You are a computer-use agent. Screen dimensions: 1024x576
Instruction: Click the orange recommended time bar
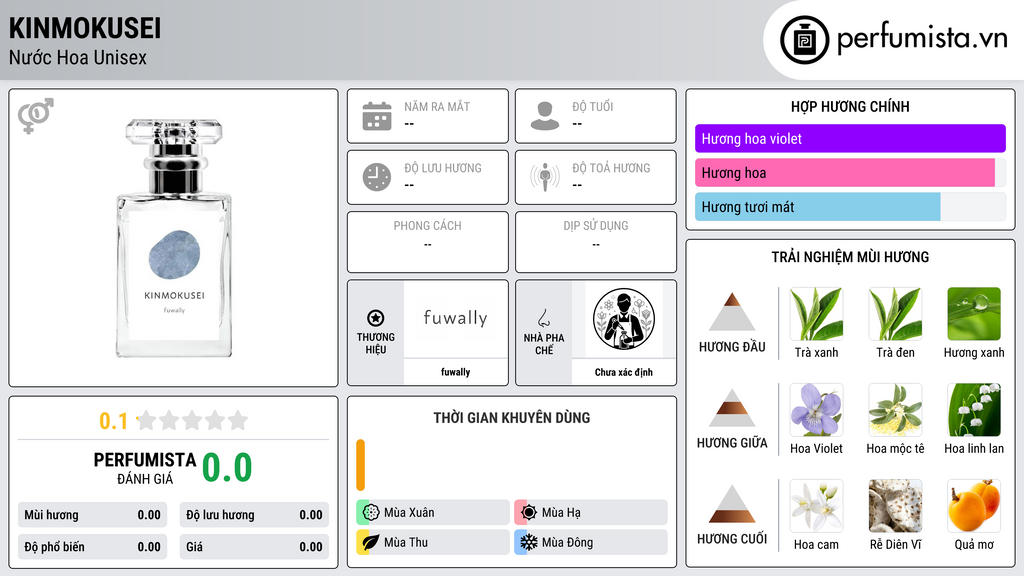[x=360, y=465]
